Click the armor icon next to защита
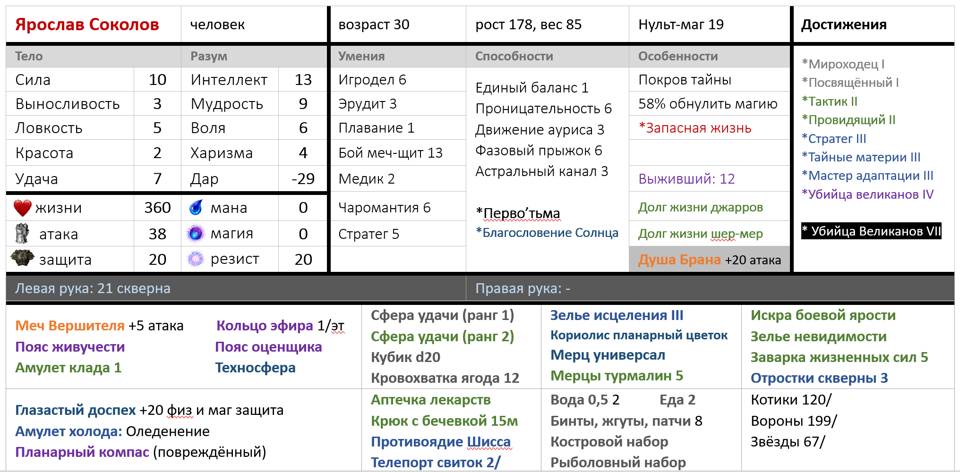 tap(23, 259)
